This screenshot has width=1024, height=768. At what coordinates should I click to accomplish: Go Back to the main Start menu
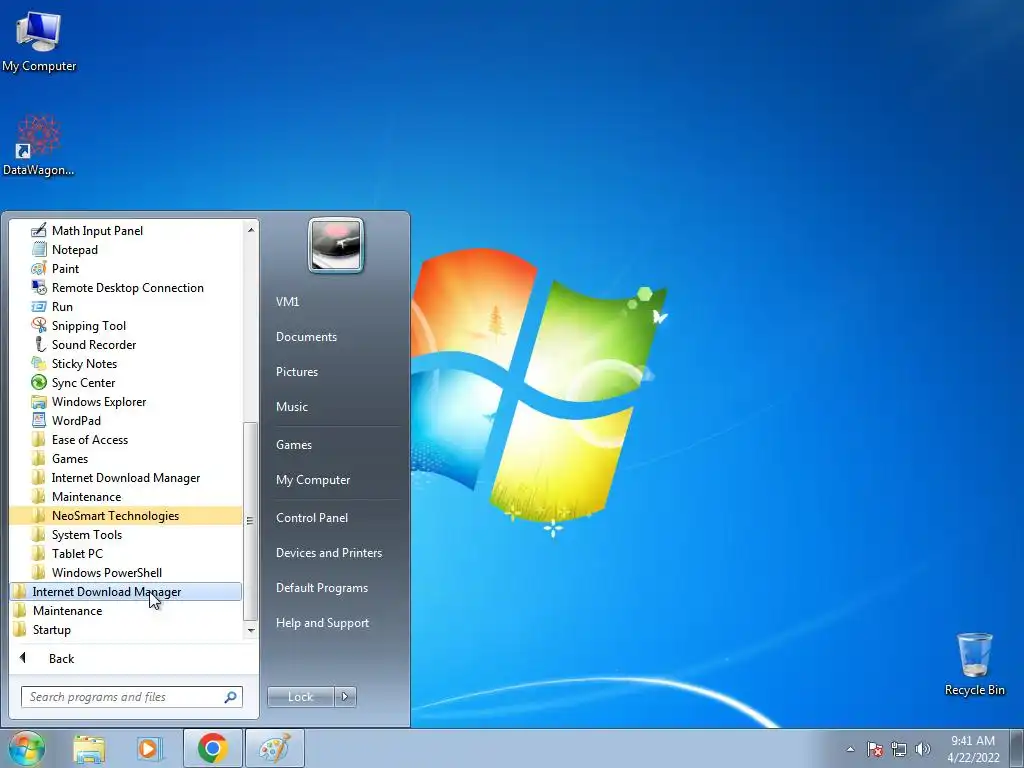pos(61,658)
